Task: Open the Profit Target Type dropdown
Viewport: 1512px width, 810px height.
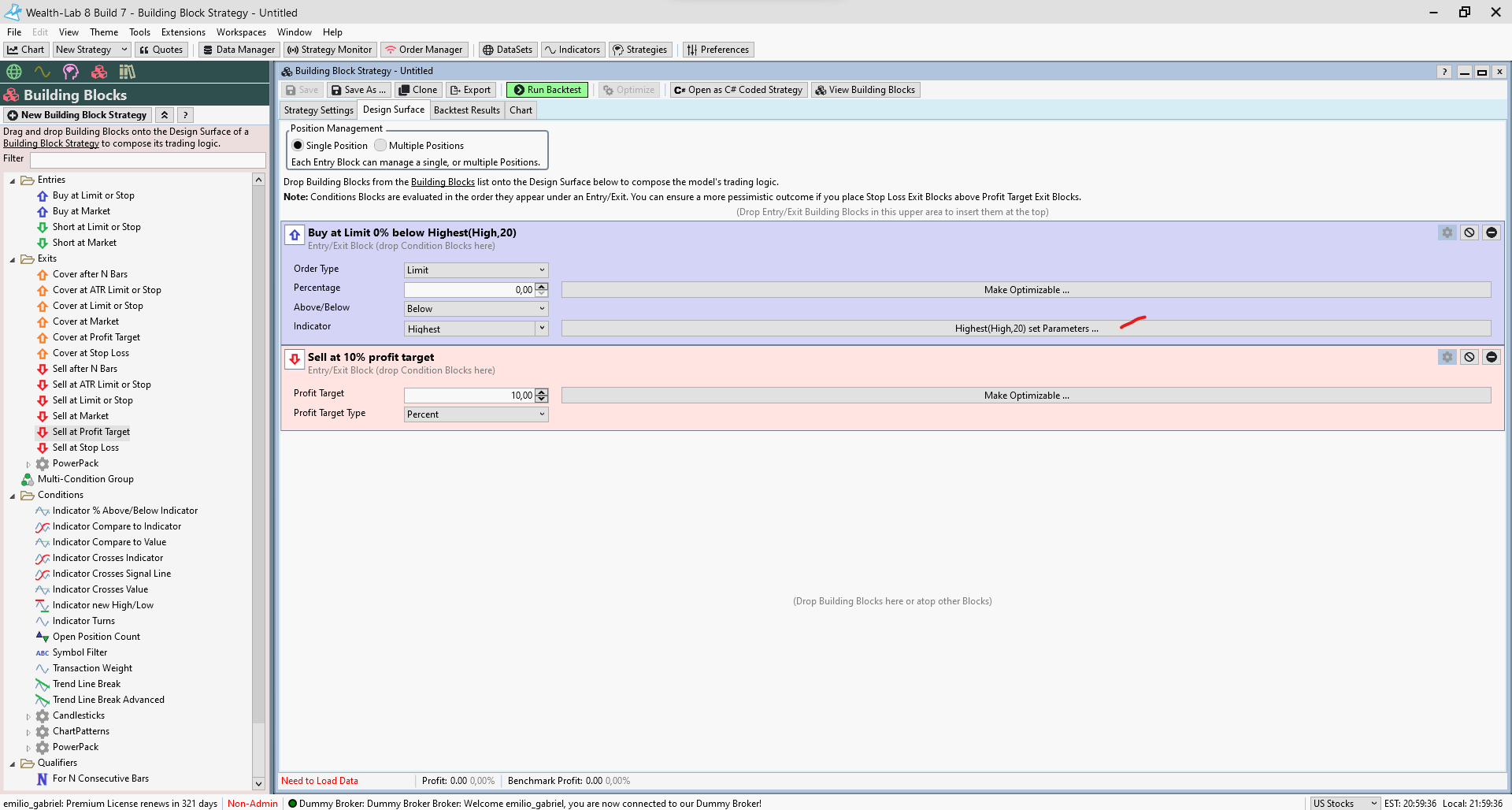Action: [476, 414]
